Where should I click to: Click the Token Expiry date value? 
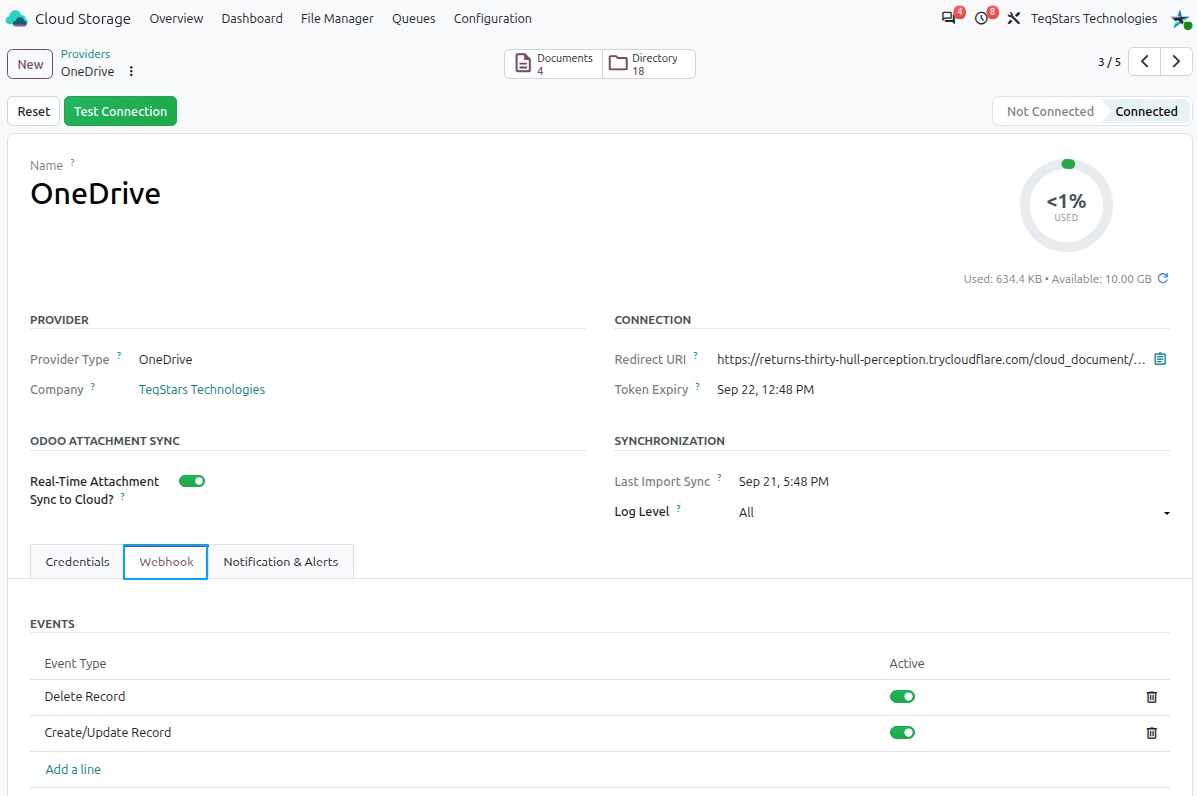pyautogui.click(x=765, y=389)
